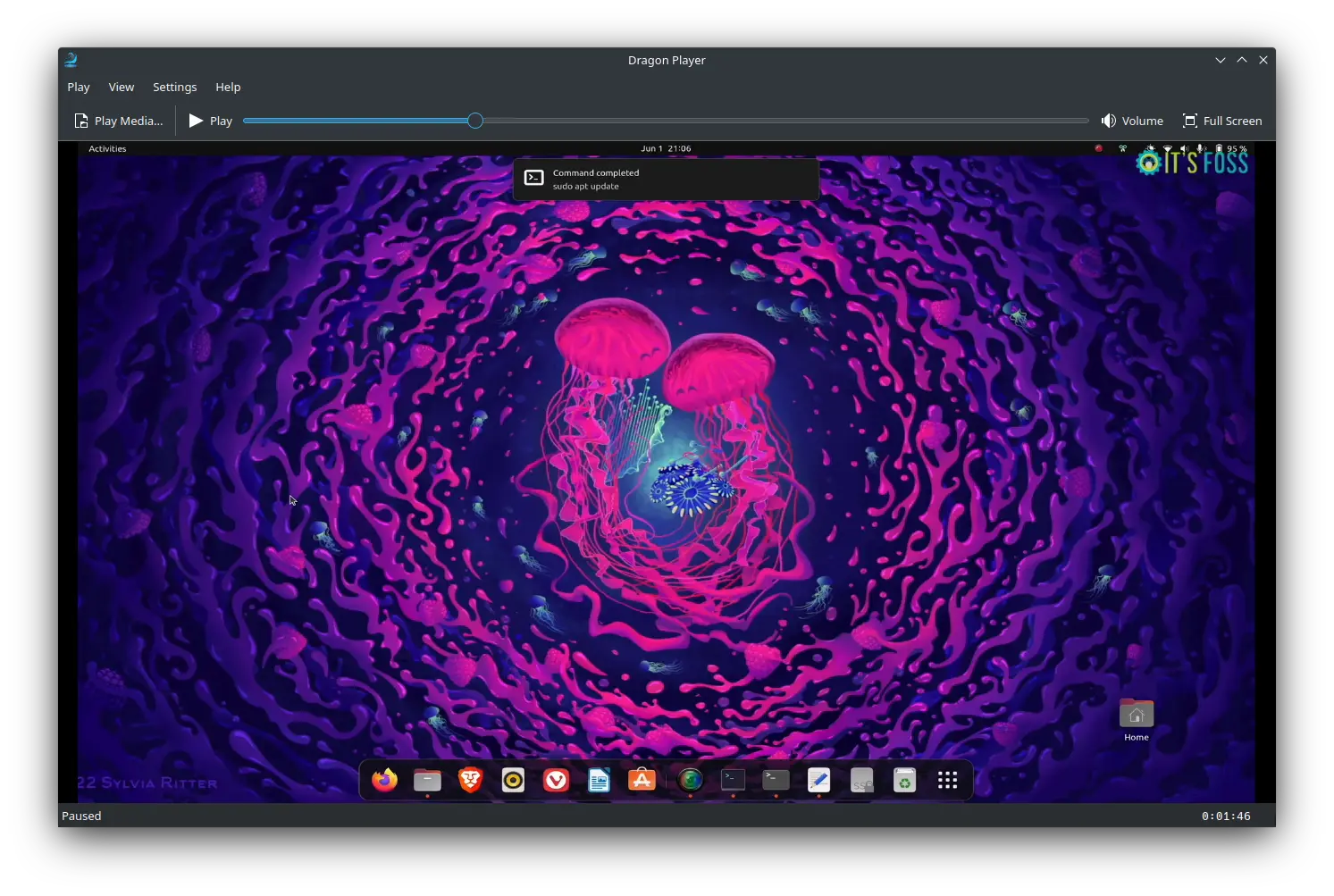
Task: Click the Wi-Fi icon in the video's top bar
Action: click(1167, 148)
